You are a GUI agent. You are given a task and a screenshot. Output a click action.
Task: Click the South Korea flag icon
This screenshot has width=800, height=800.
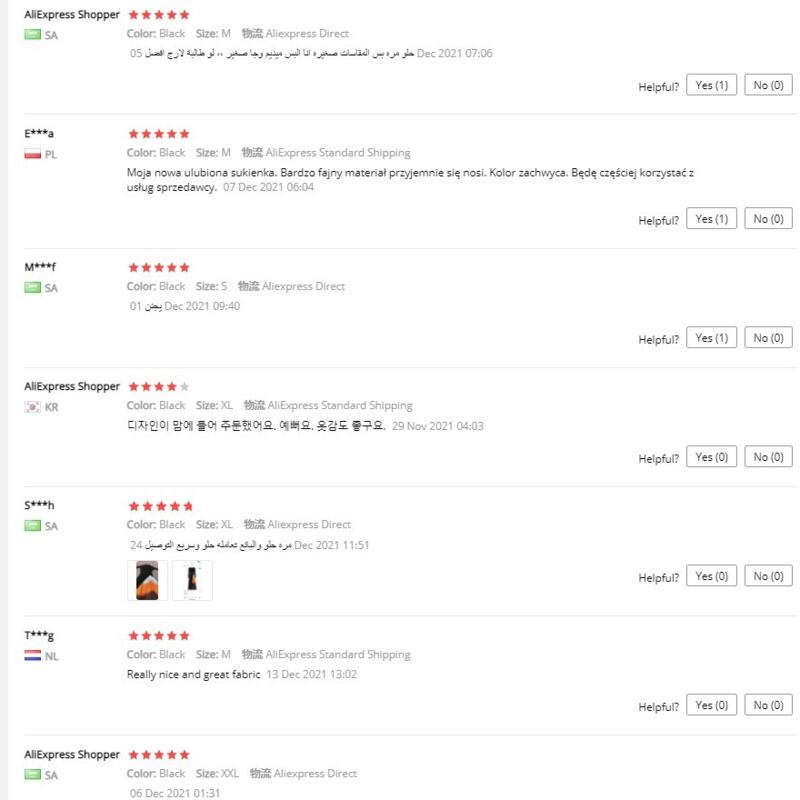pos(32,407)
